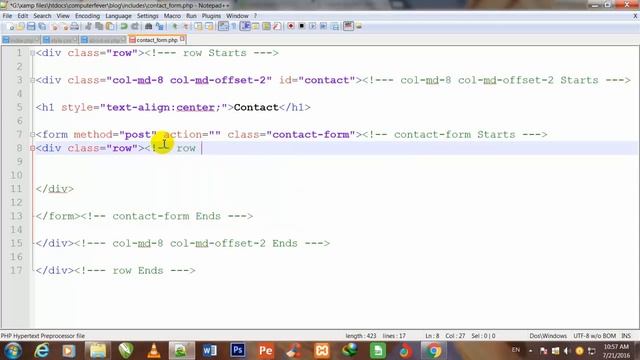Viewport: 640px width, 360px height.
Task: Click Save Recorded Macro toolbar icon
Action: point(335,27)
